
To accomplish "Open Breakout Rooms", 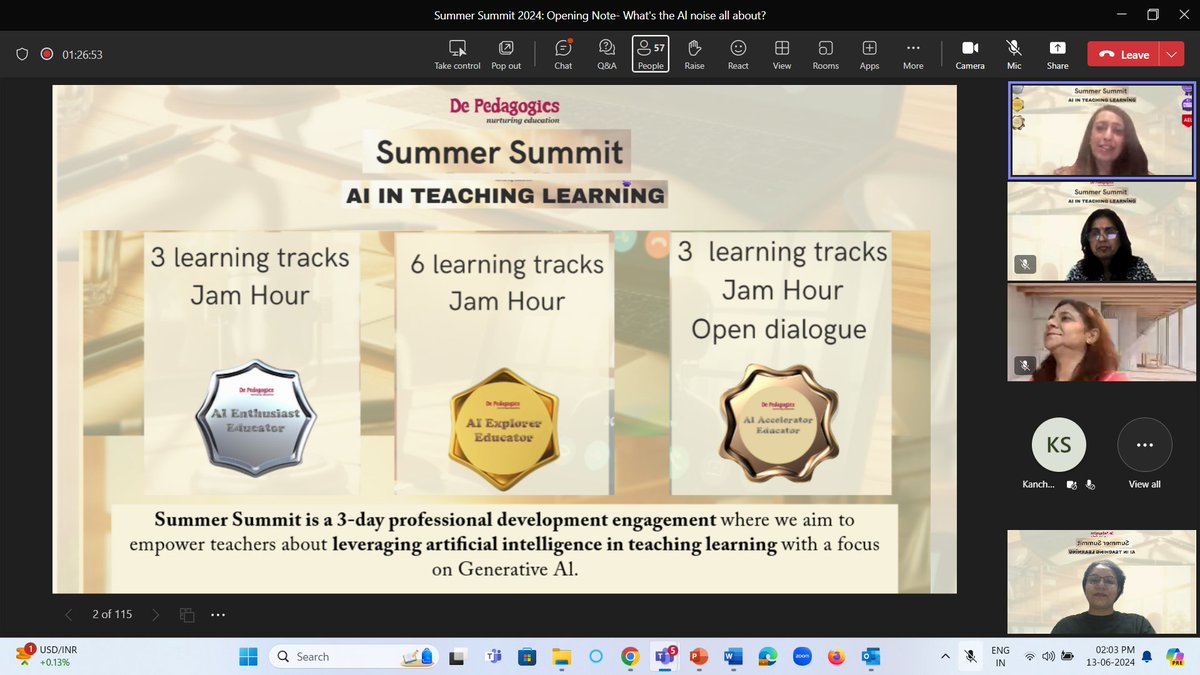I will (825, 52).
